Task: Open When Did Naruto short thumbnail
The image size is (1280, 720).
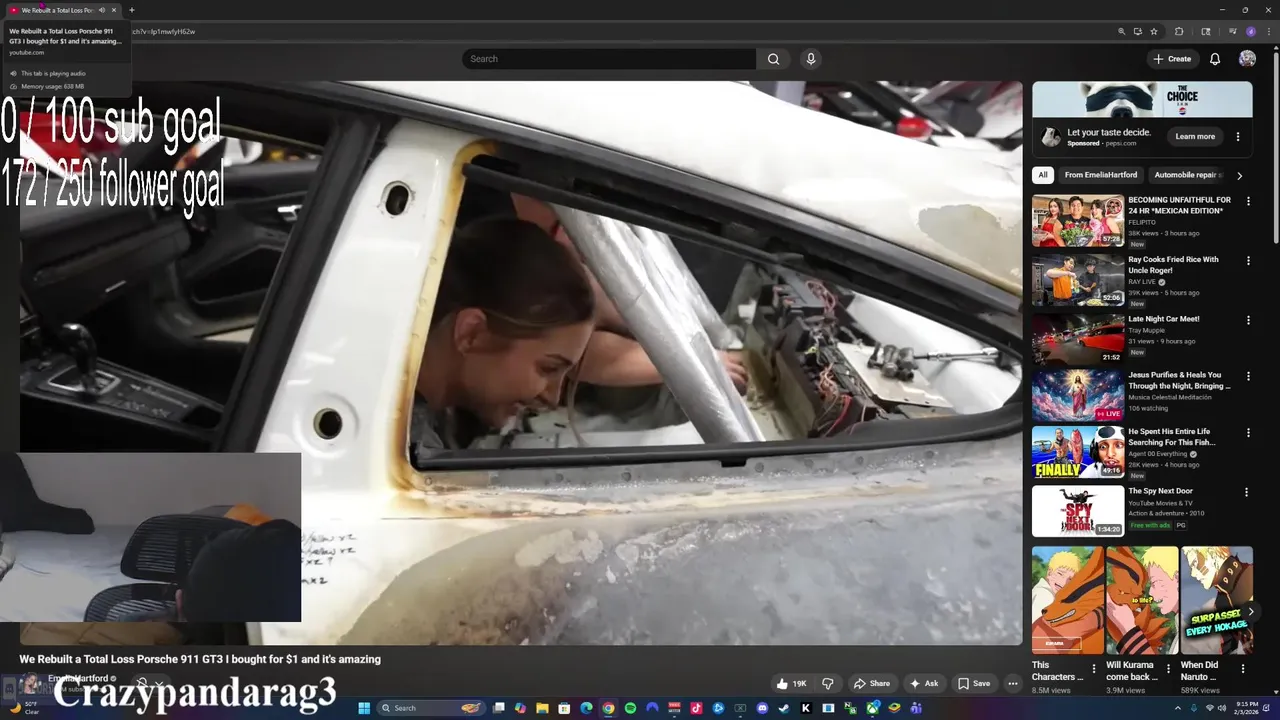Action: click(x=1217, y=600)
